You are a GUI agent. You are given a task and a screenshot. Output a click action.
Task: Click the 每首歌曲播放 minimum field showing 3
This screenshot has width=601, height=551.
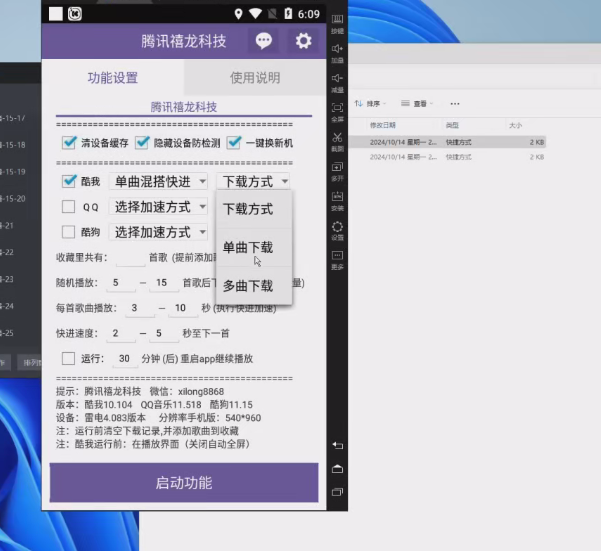click(x=140, y=308)
